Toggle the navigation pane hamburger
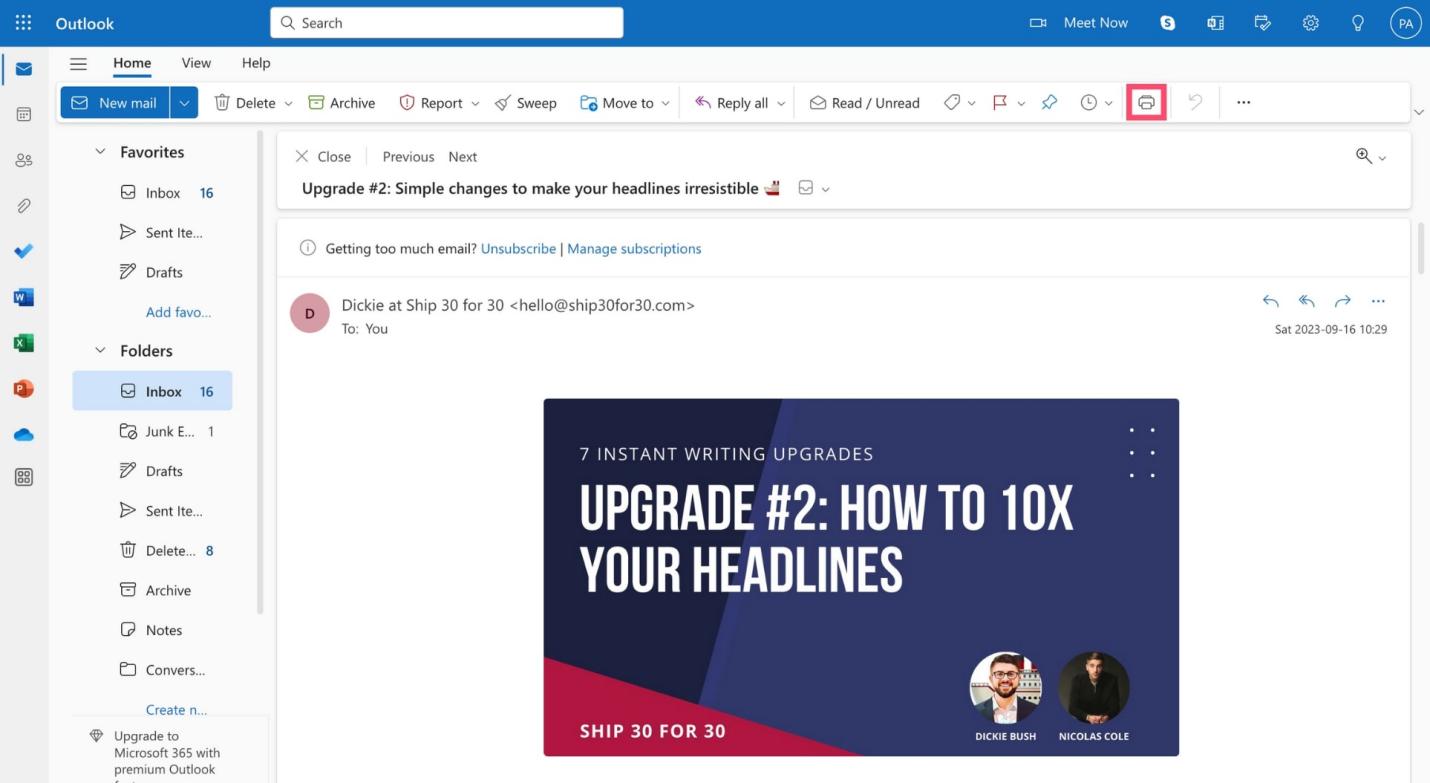 click(x=78, y=63)
